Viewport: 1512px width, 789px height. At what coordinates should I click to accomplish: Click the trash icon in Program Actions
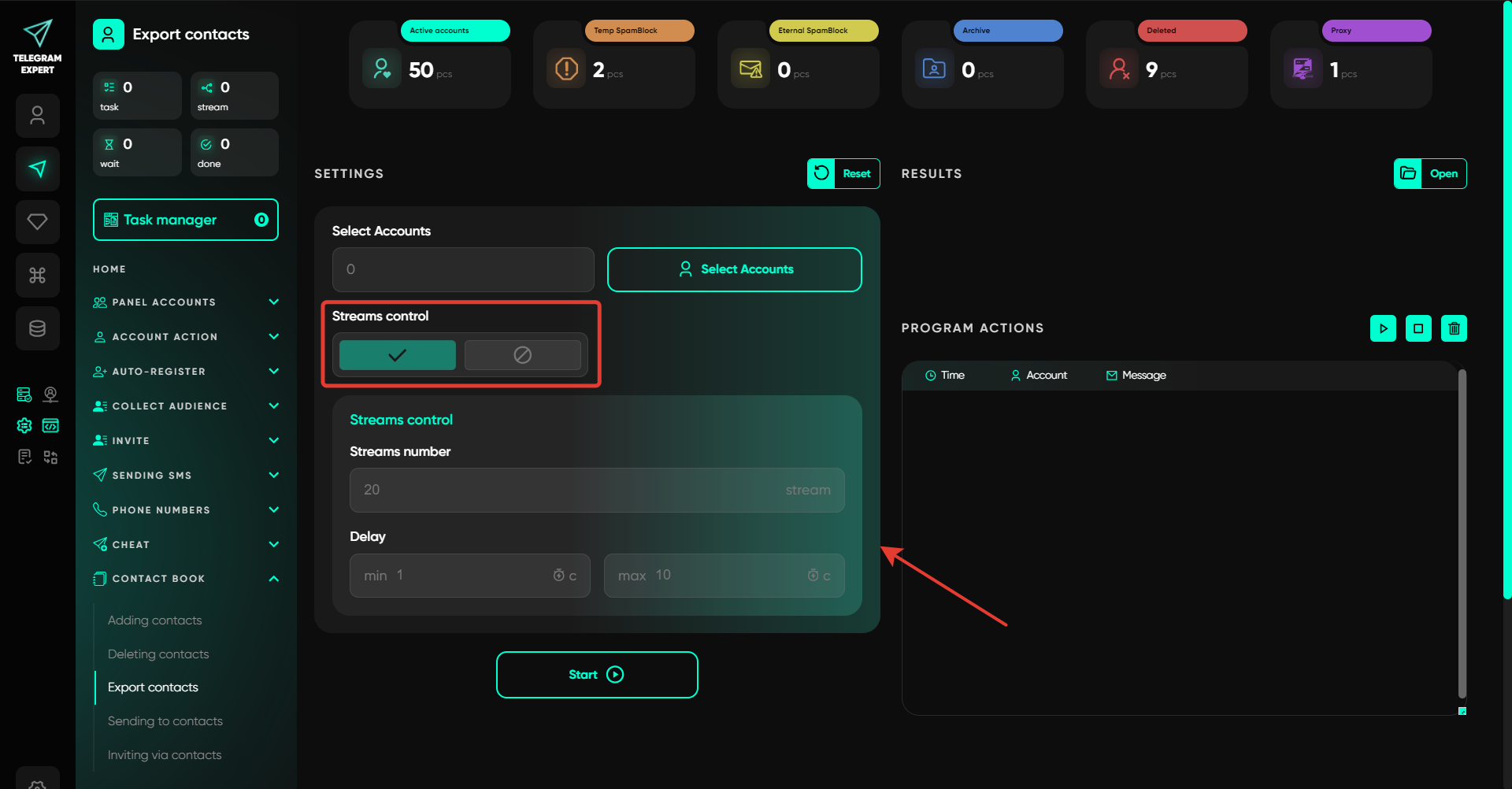point(1454,328)
